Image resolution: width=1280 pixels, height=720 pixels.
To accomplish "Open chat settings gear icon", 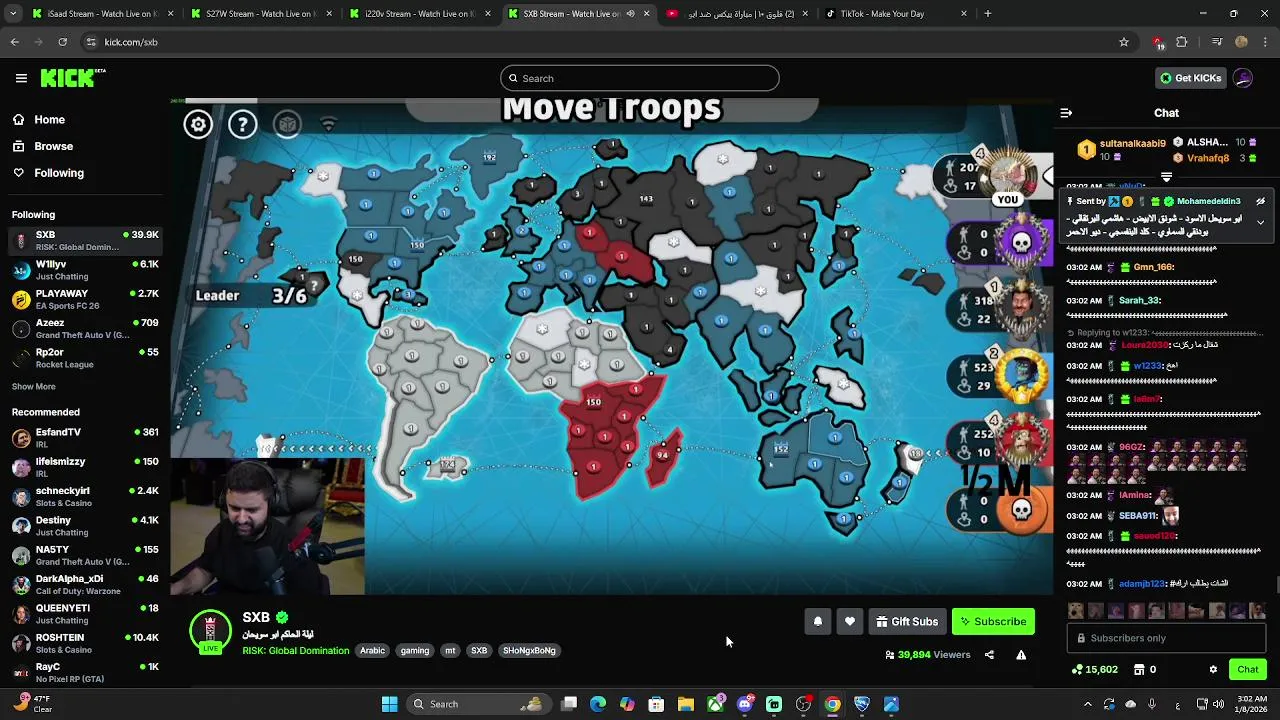I will [x=1213, y=669].
